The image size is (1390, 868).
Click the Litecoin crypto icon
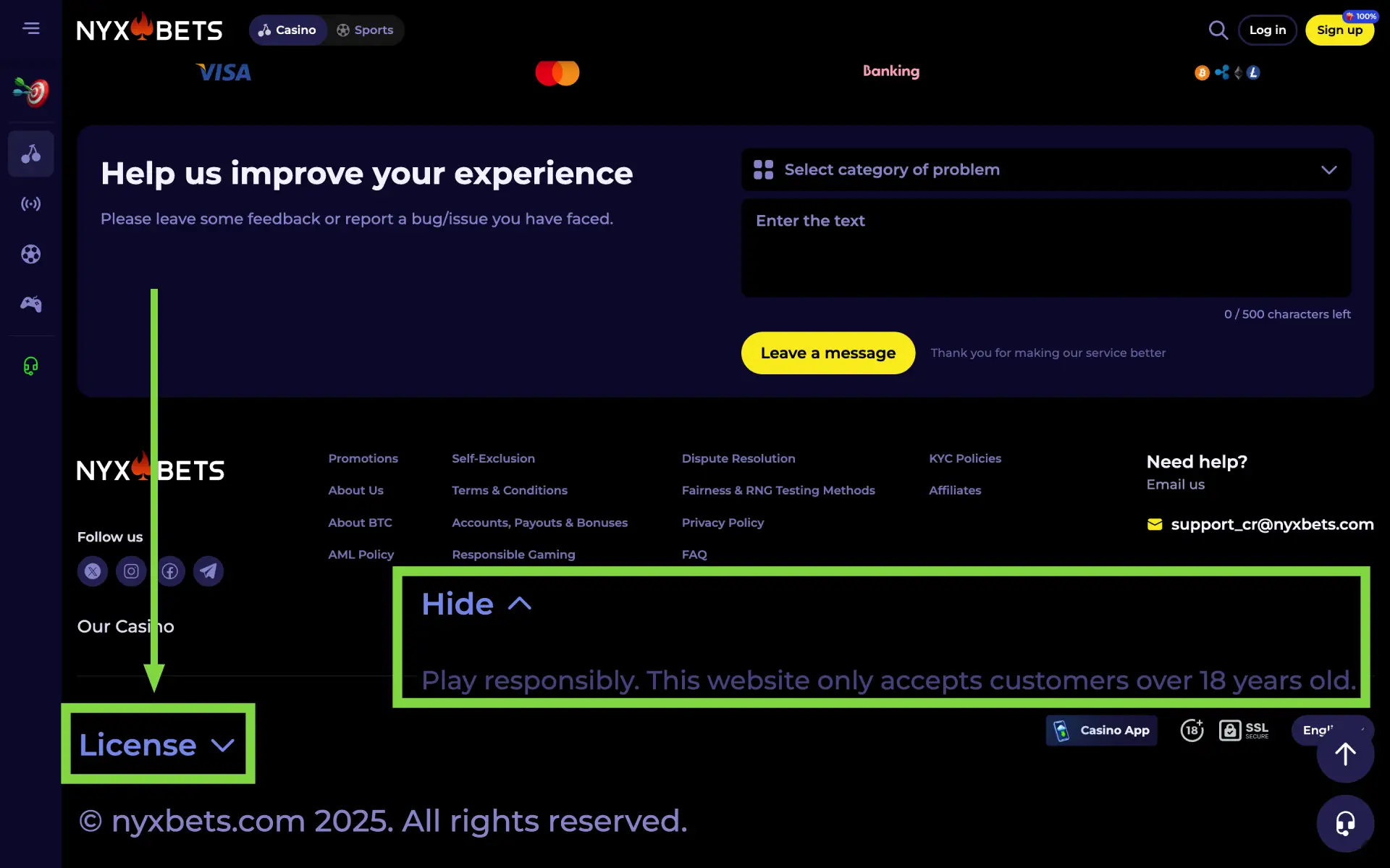coord(1253,72)
